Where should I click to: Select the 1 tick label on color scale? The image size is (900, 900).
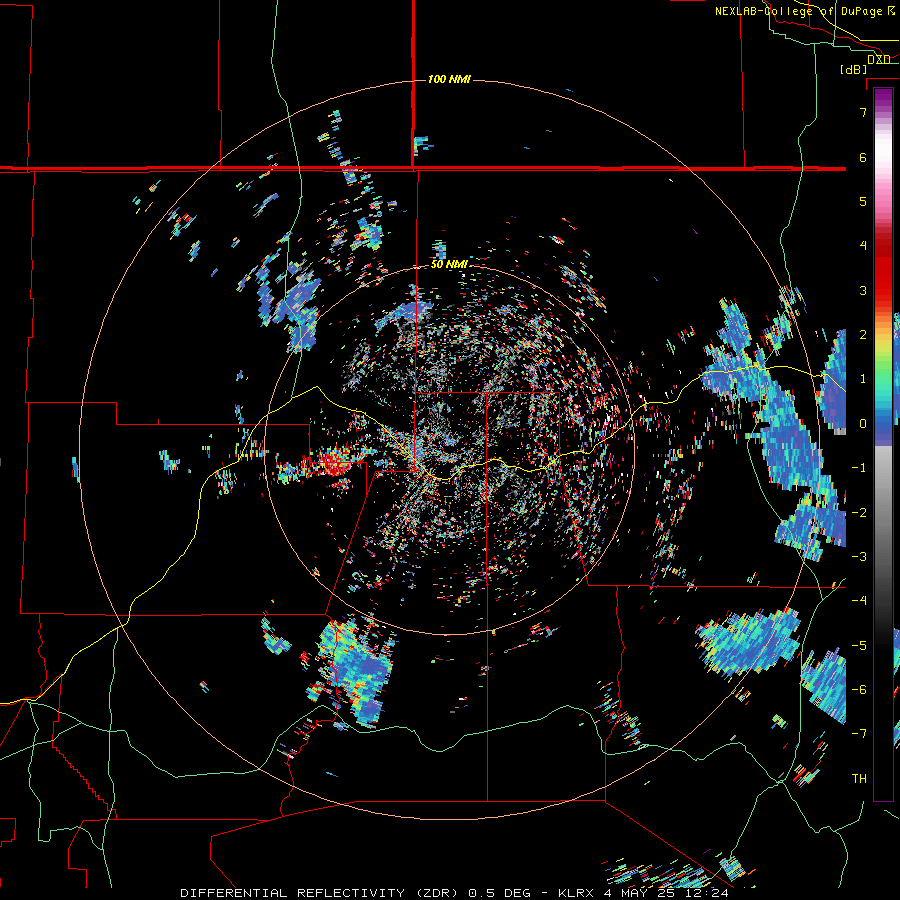(x=863, y=379)
